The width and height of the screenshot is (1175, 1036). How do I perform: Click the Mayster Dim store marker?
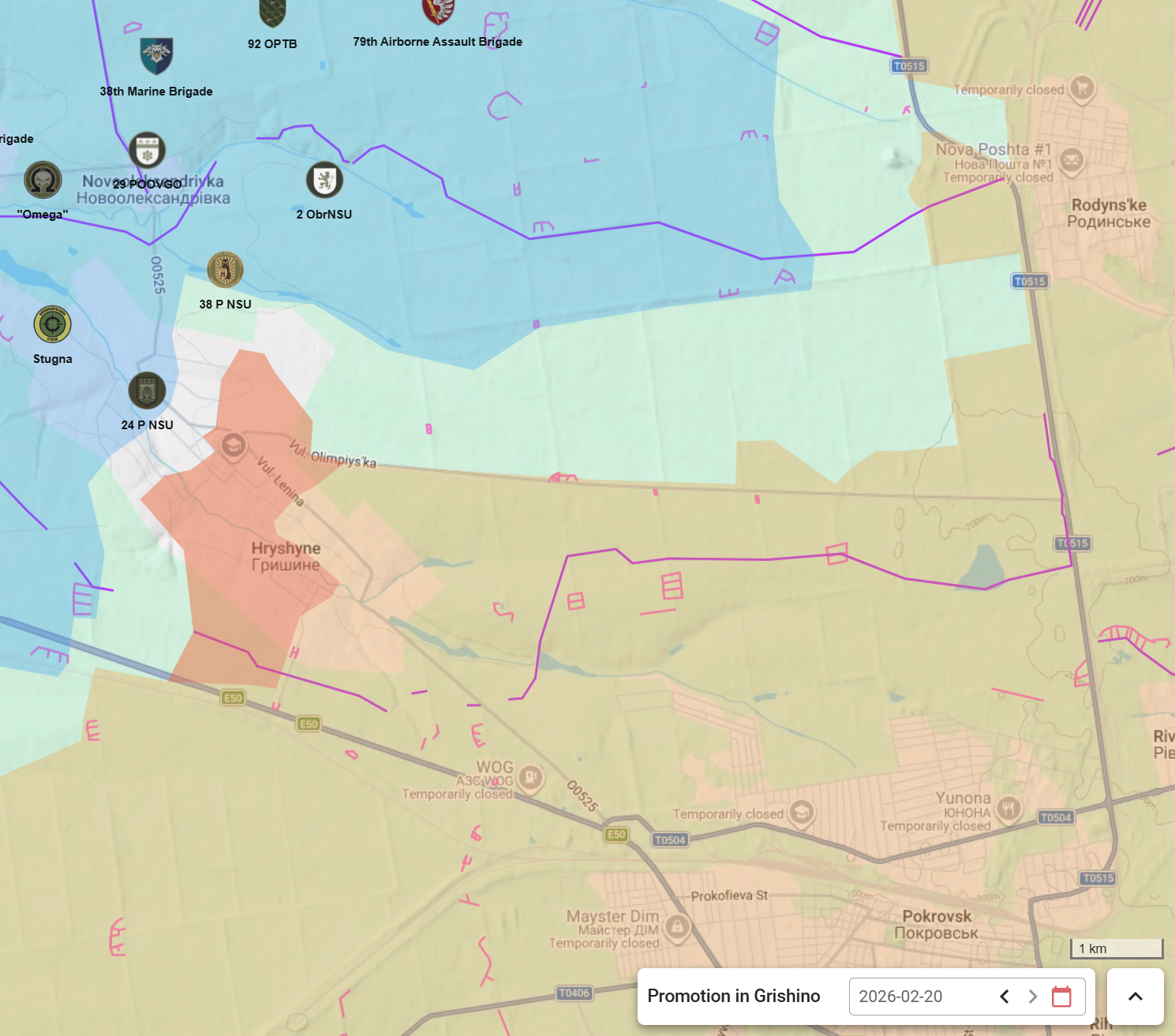coord(677,926)
